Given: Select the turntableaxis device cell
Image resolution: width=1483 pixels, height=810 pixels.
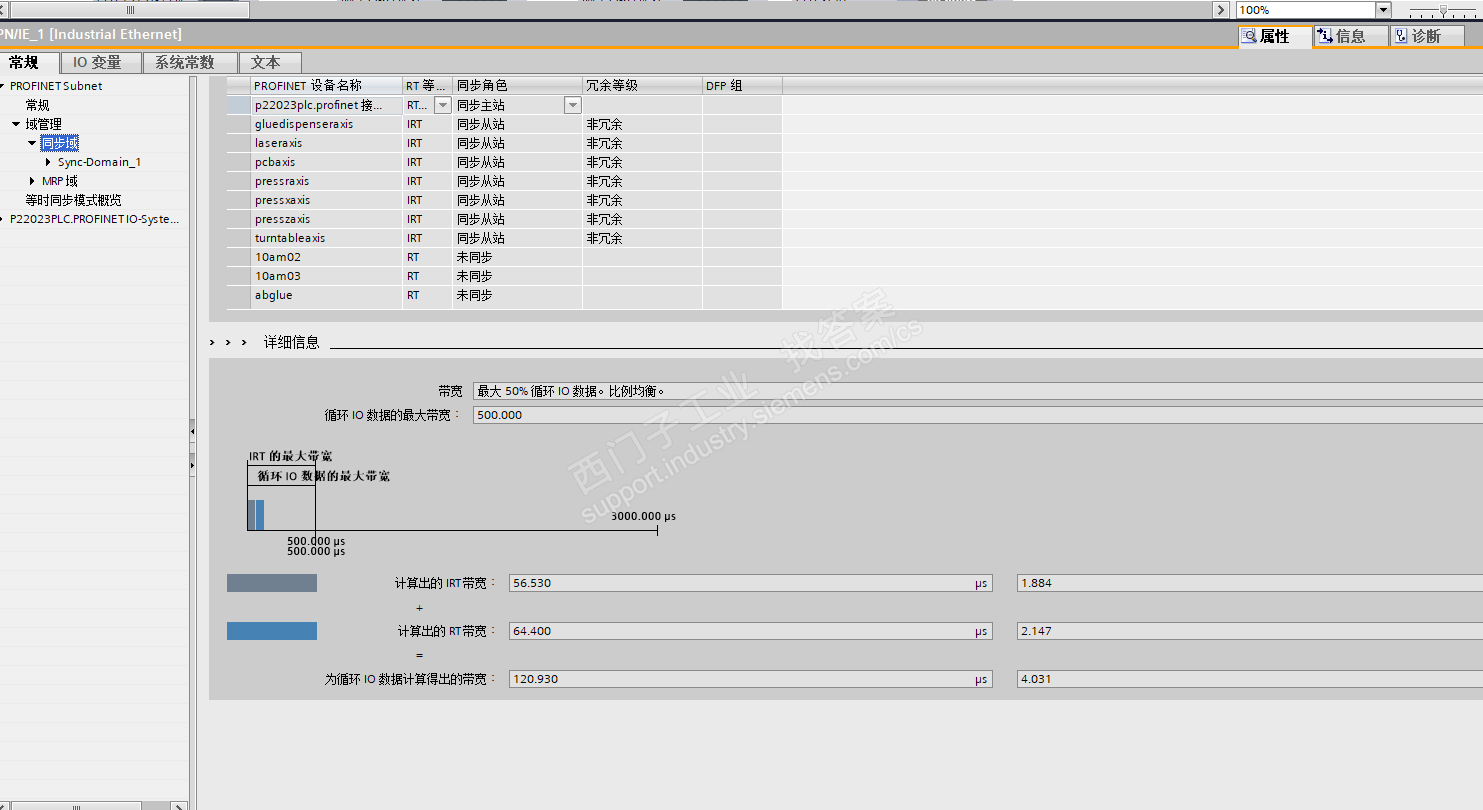Looking at the screenshot, I should coord(326,238).
